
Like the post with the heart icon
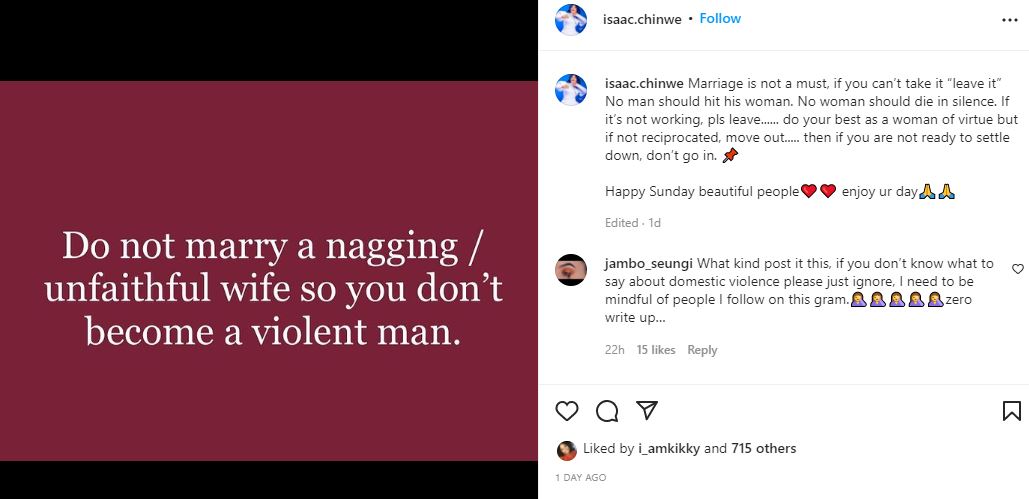coord(567,411)
